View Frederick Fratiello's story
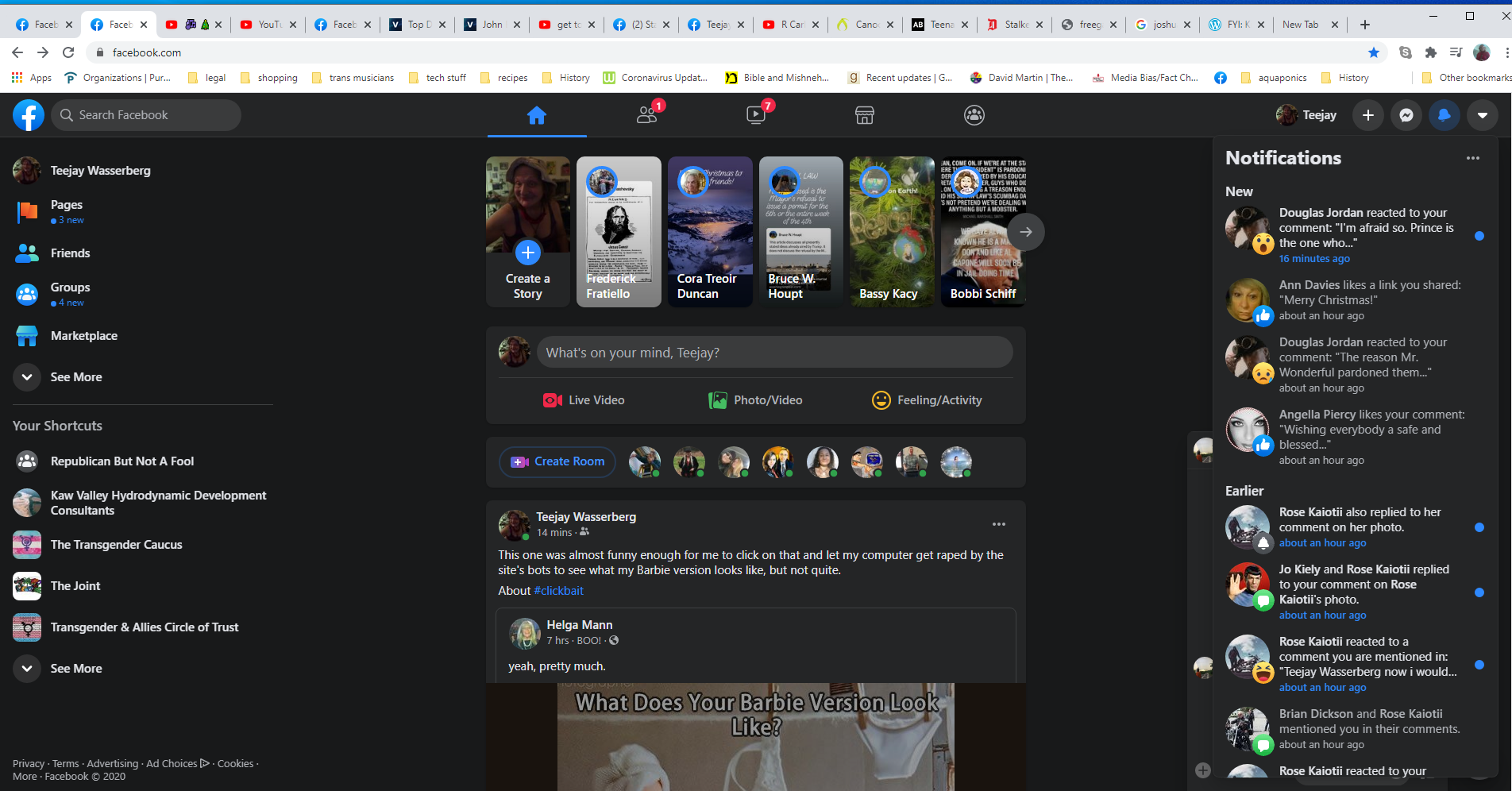This screenshot has width=1512, height=791. pyautogui.click(x=619, y=232)
